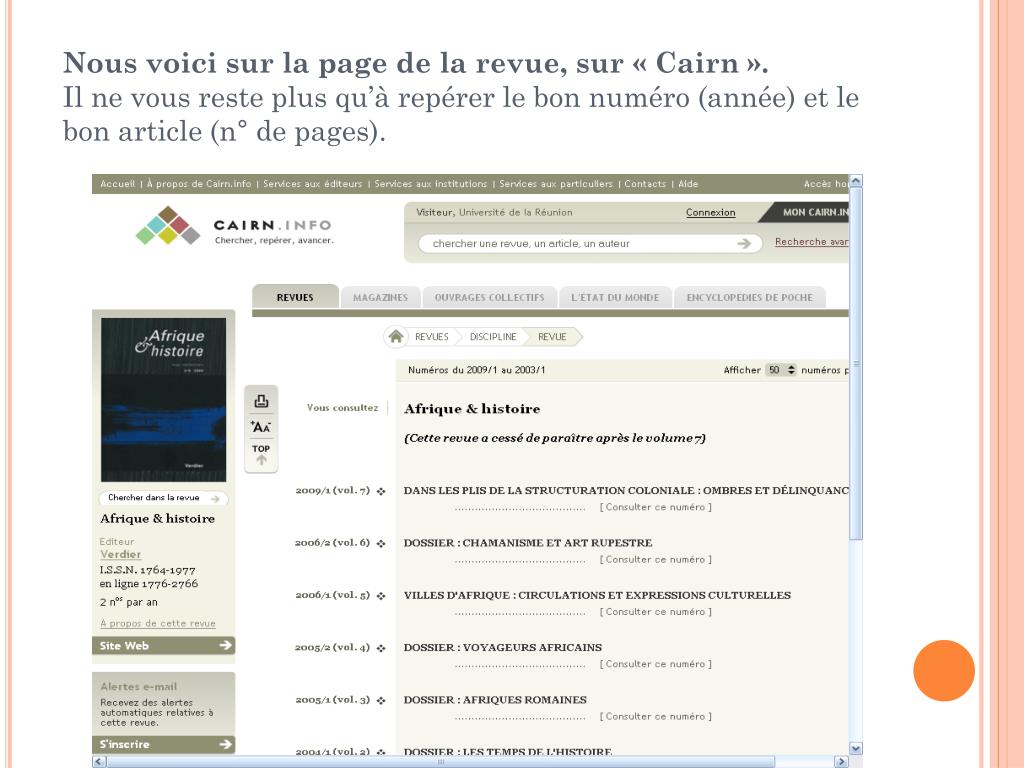
Task: Click the 2005/1 (vol. 3) issue label
Action: tap(332, 699)
